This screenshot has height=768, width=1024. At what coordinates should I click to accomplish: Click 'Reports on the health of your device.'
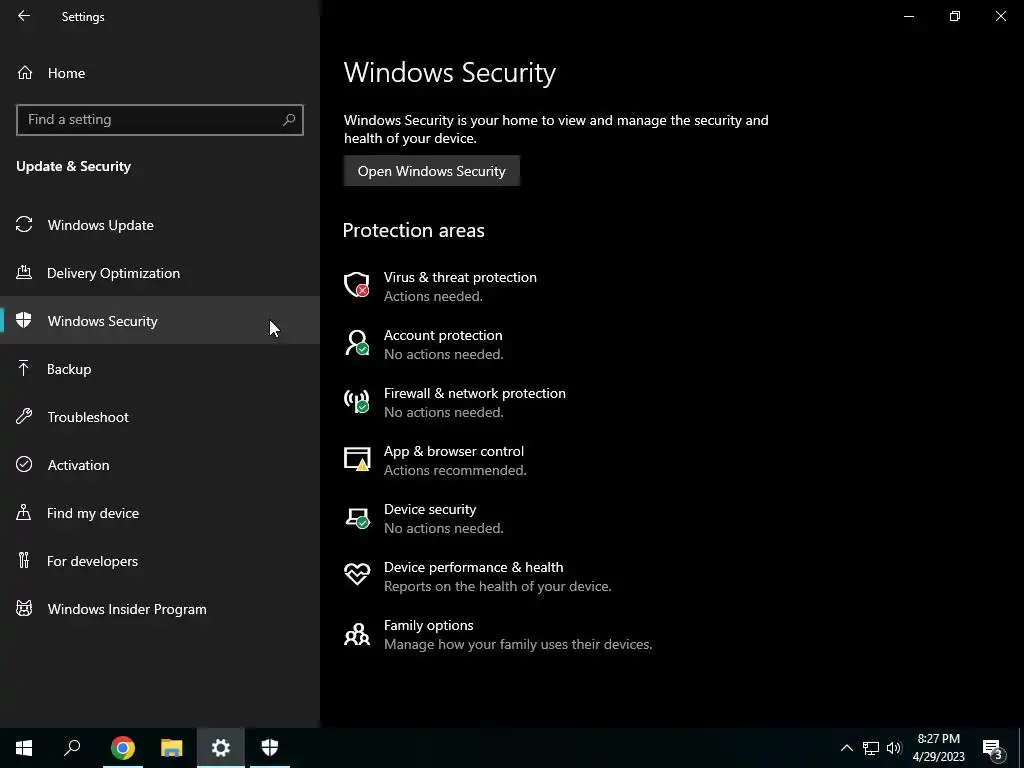pyautogui.click(x=497, y=586)
